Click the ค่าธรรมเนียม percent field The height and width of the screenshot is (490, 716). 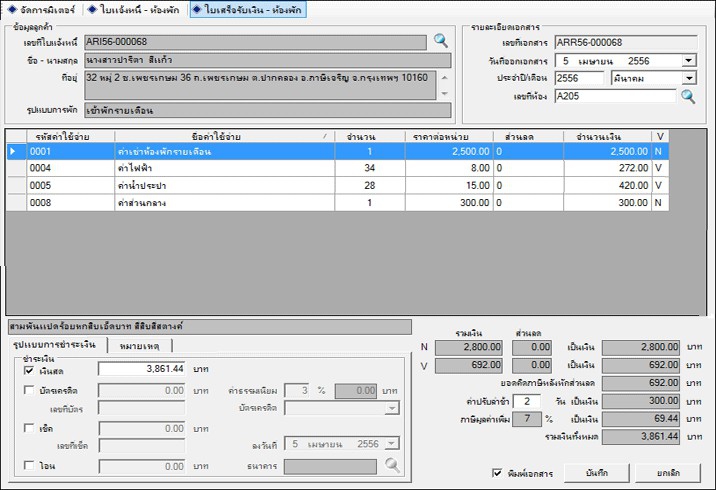(296, 390)
